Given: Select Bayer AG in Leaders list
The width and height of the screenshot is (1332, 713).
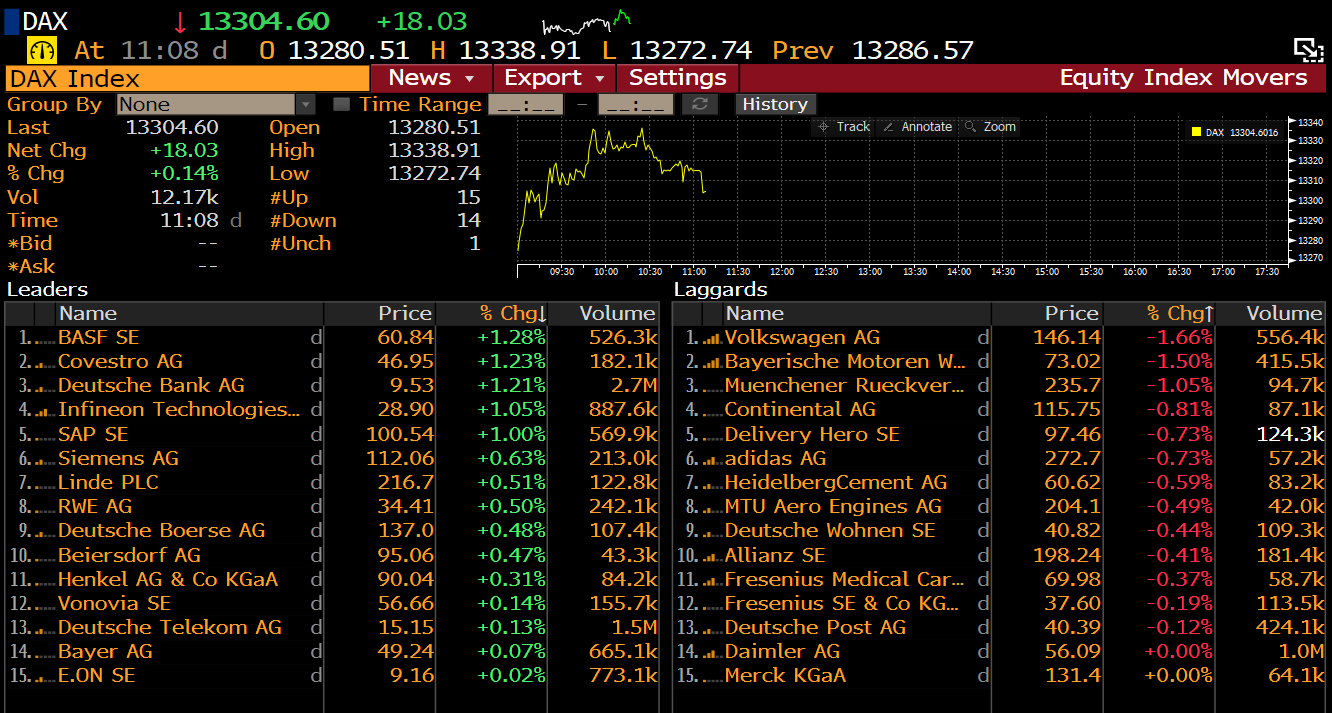Looking at the screenshot, I should (x=105, y=652).
